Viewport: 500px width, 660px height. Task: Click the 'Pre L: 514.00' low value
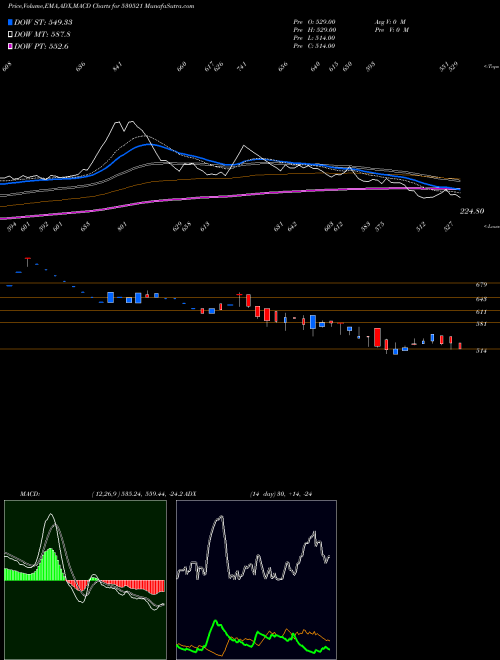click(x=314, y=38)
